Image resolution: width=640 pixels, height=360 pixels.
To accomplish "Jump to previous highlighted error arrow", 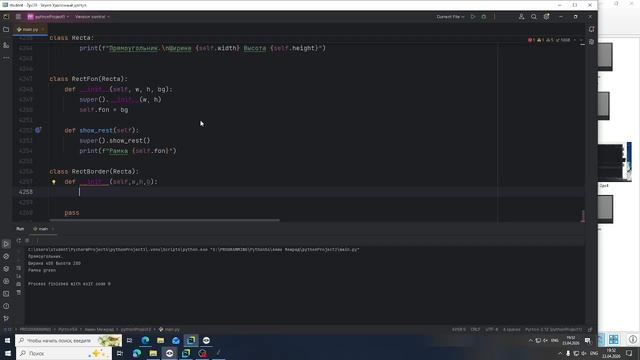I will tap(575, 40).
